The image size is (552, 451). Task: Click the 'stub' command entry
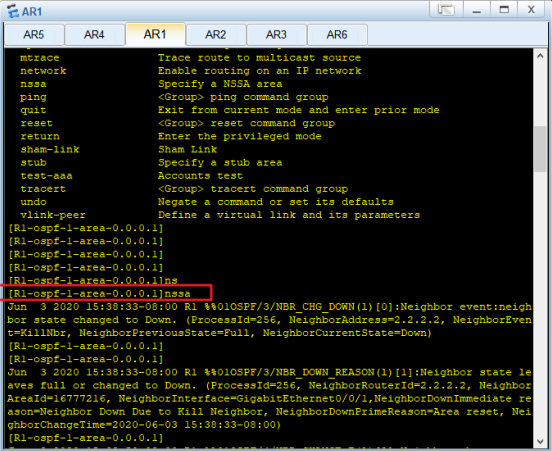[33, 163]
